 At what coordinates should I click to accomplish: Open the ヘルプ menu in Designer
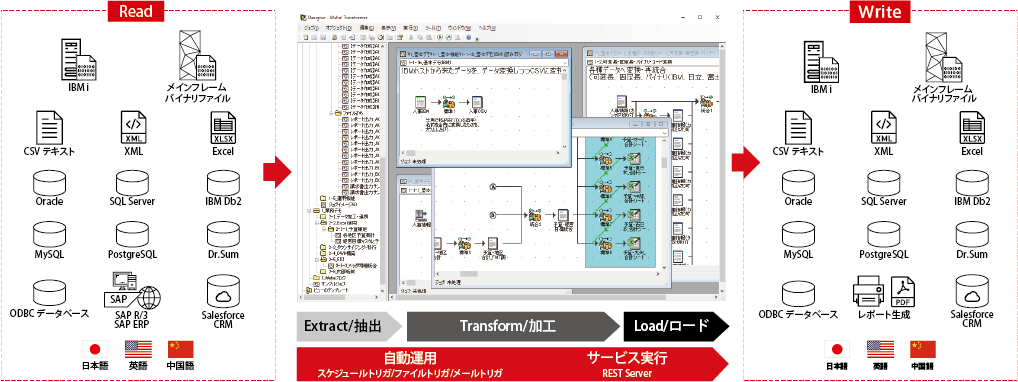point(488,29)
